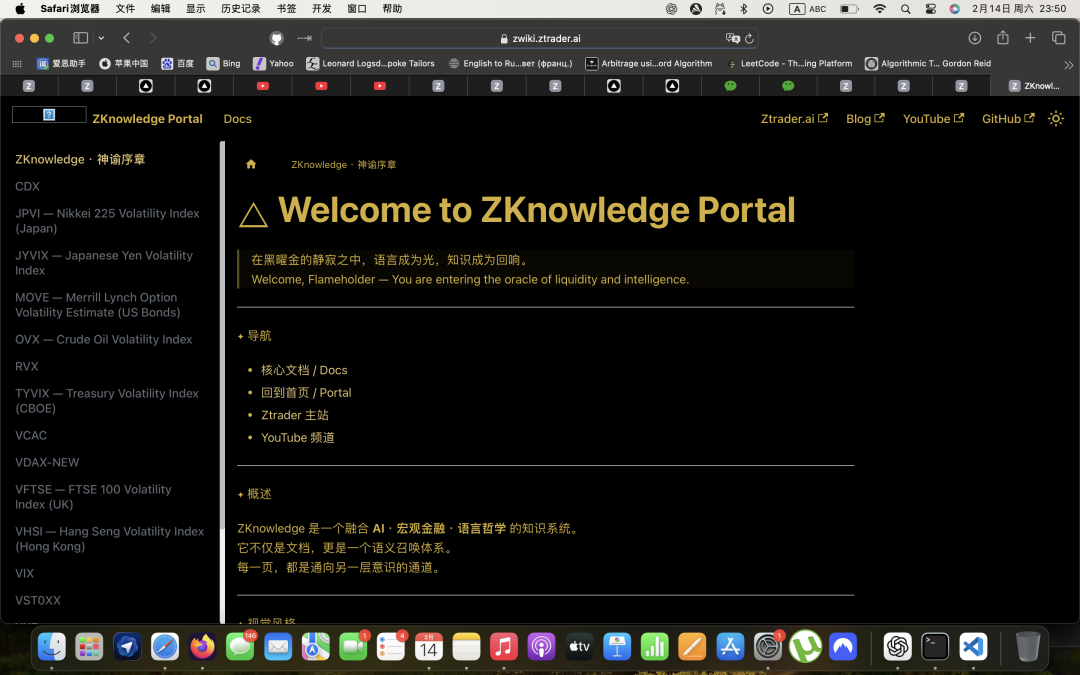Click the zwiki.ztrader.ai address field
1080x675 pixels.
pyautogui.click(x=546, y=39)
